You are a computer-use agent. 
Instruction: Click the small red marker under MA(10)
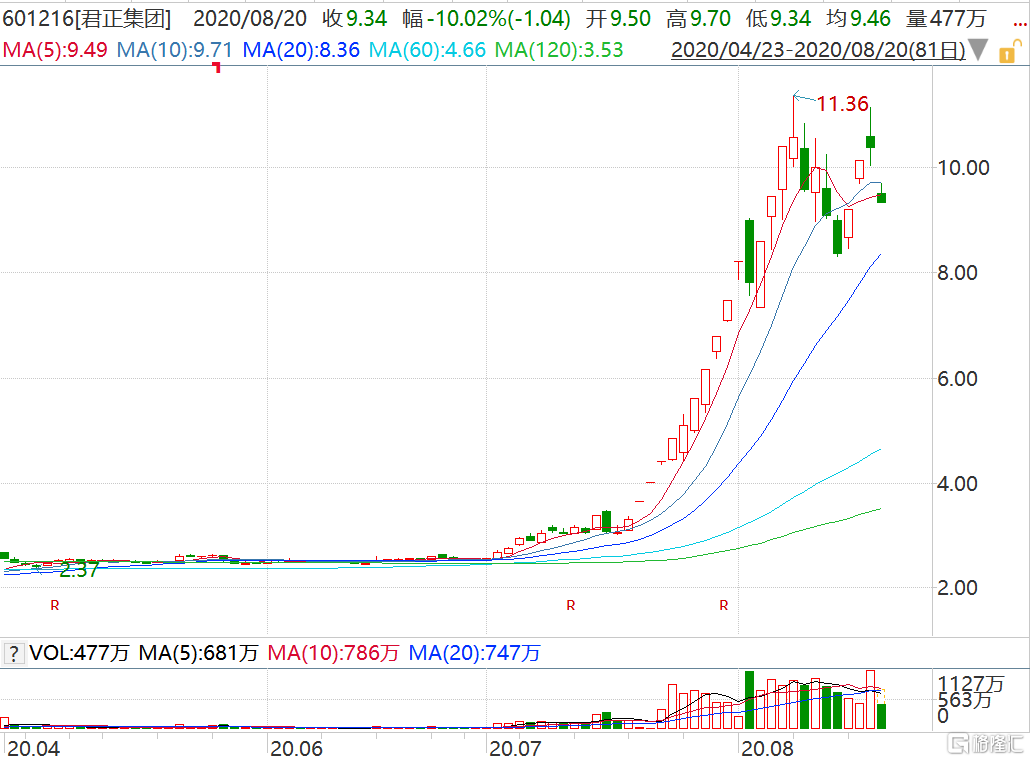(x=216, y=68)
